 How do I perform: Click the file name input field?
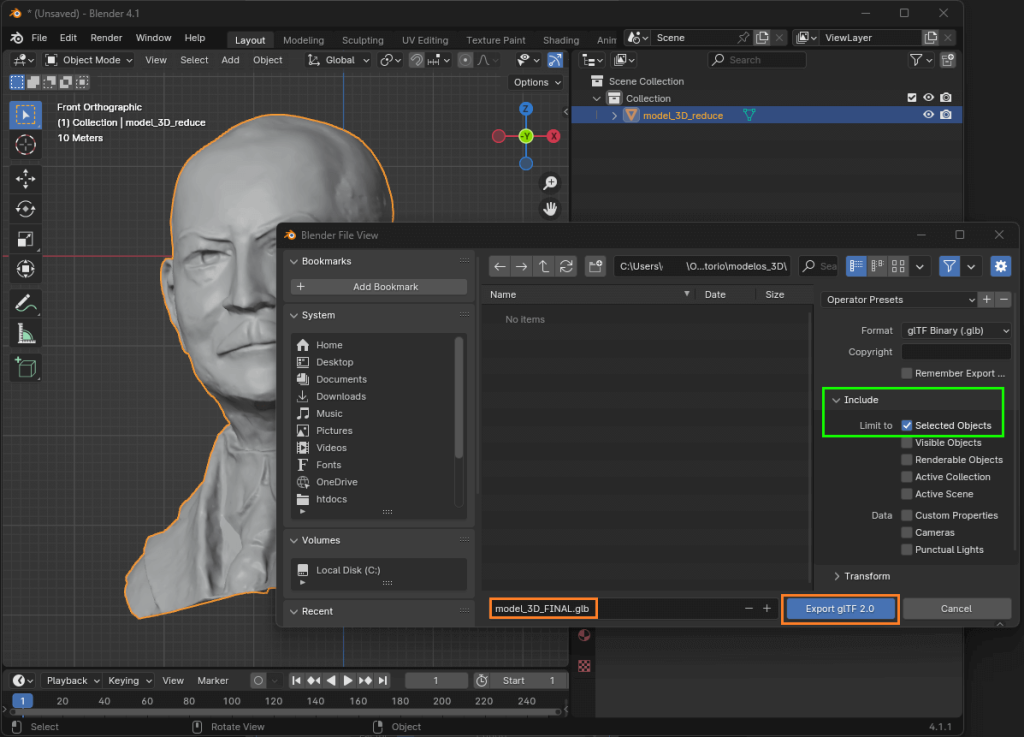point(616,608)
